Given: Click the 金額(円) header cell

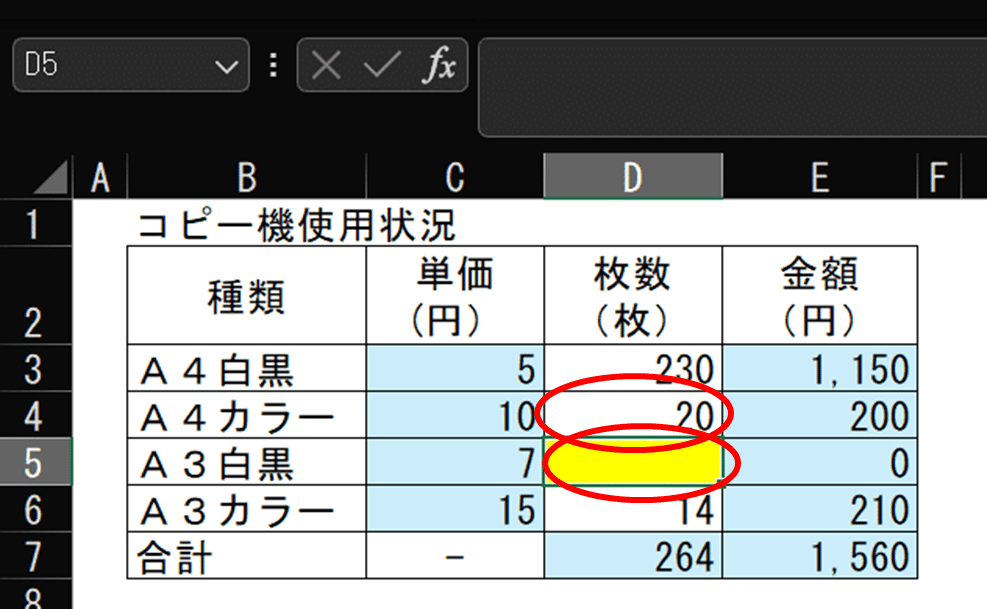Looking at the screenshot, I should (820, 295).
